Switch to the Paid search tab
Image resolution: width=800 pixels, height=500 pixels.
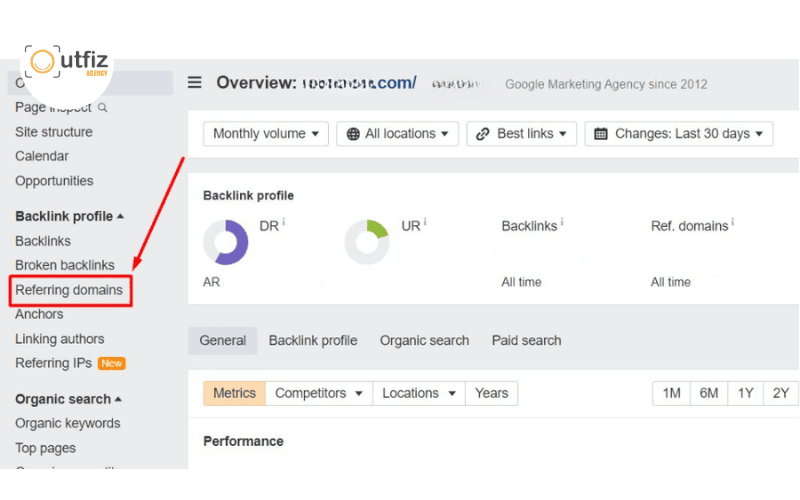(x=527, y=340)
